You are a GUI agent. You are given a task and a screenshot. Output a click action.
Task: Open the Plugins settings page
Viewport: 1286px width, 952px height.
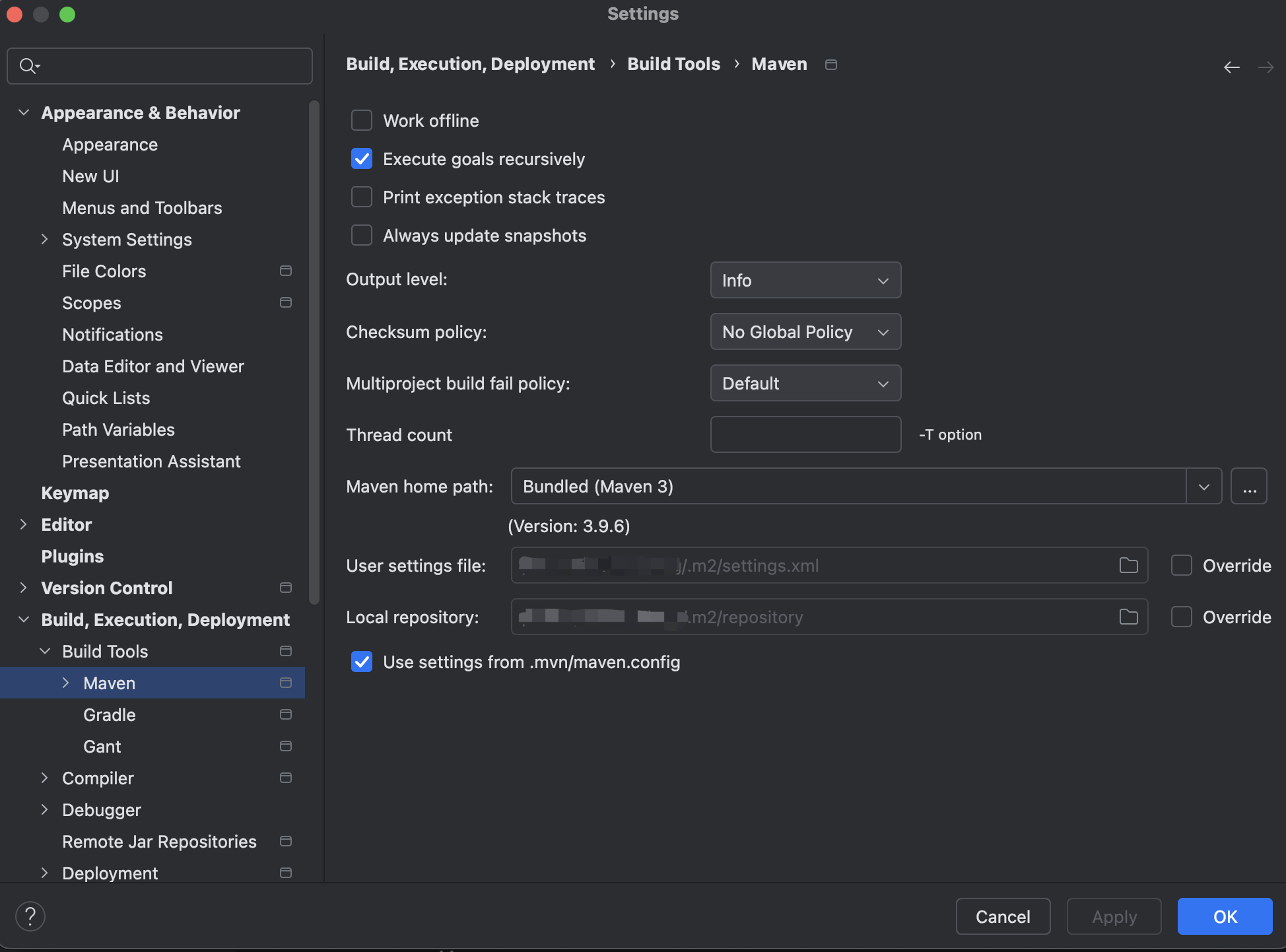point(73,557)
